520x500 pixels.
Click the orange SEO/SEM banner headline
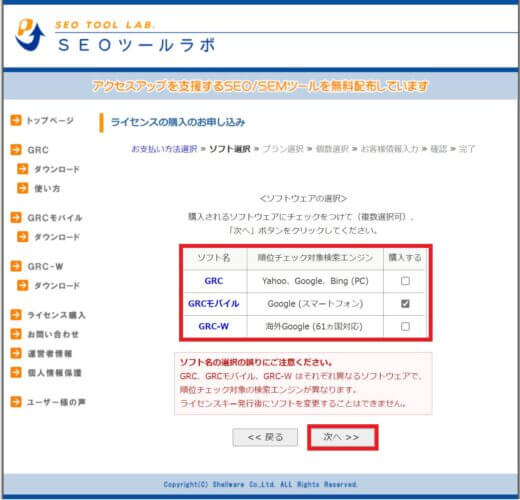coord(260,86)
